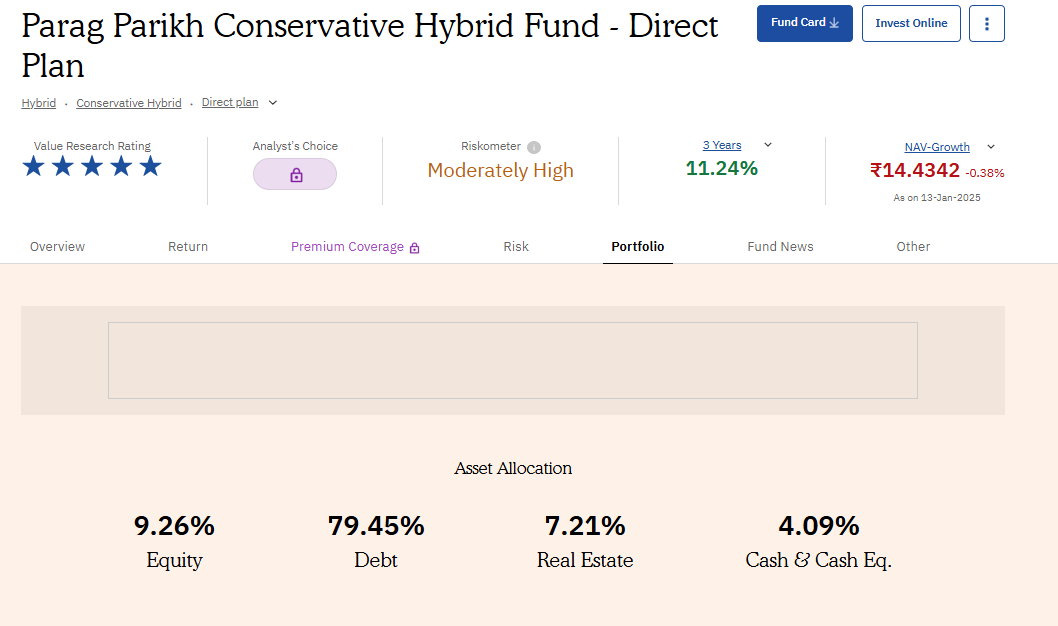The height and width of the screenshot is (626, 1058).
Task: Open the Return tab
Action: click(x=188, y=246)
